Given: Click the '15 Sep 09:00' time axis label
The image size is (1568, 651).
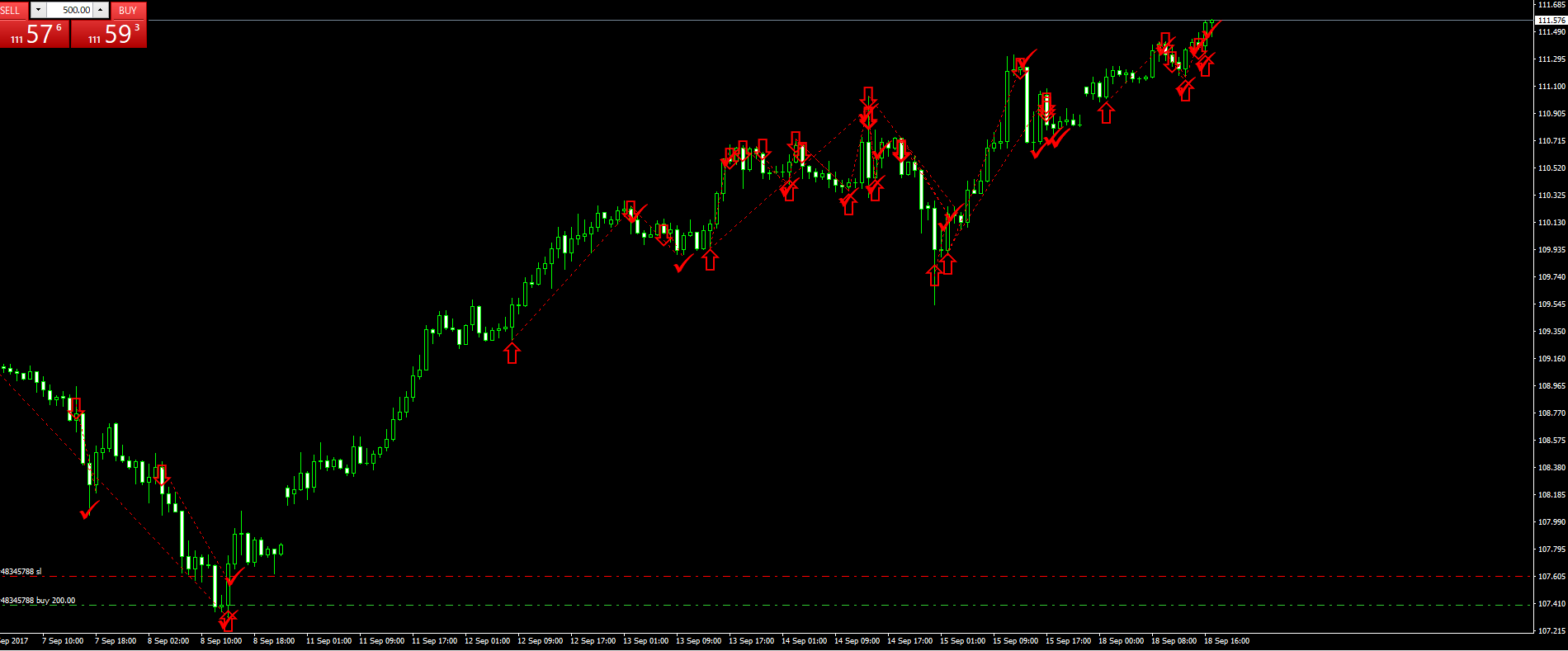Looking at the screenshot, I should [1016, 641].
